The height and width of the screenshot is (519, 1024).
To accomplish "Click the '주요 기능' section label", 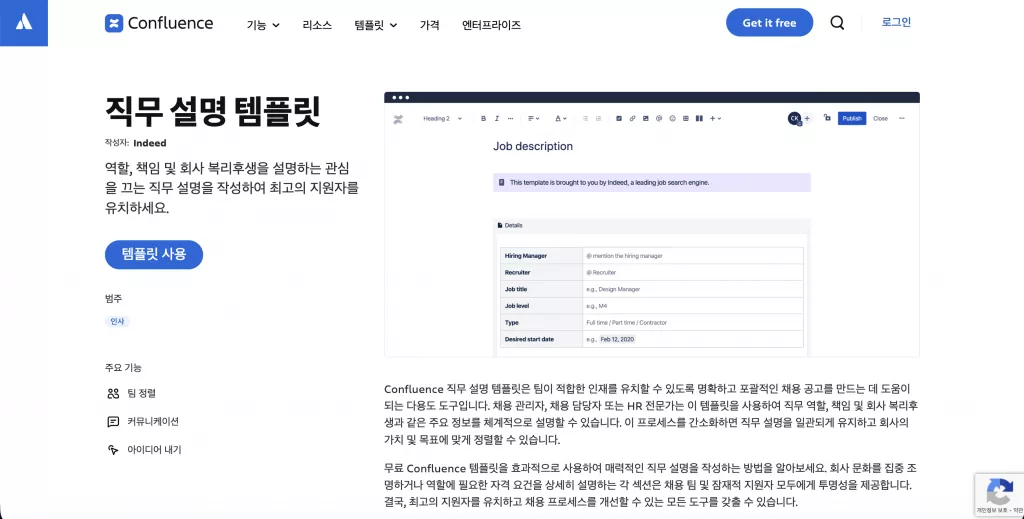I will click(x=123, y=368).
